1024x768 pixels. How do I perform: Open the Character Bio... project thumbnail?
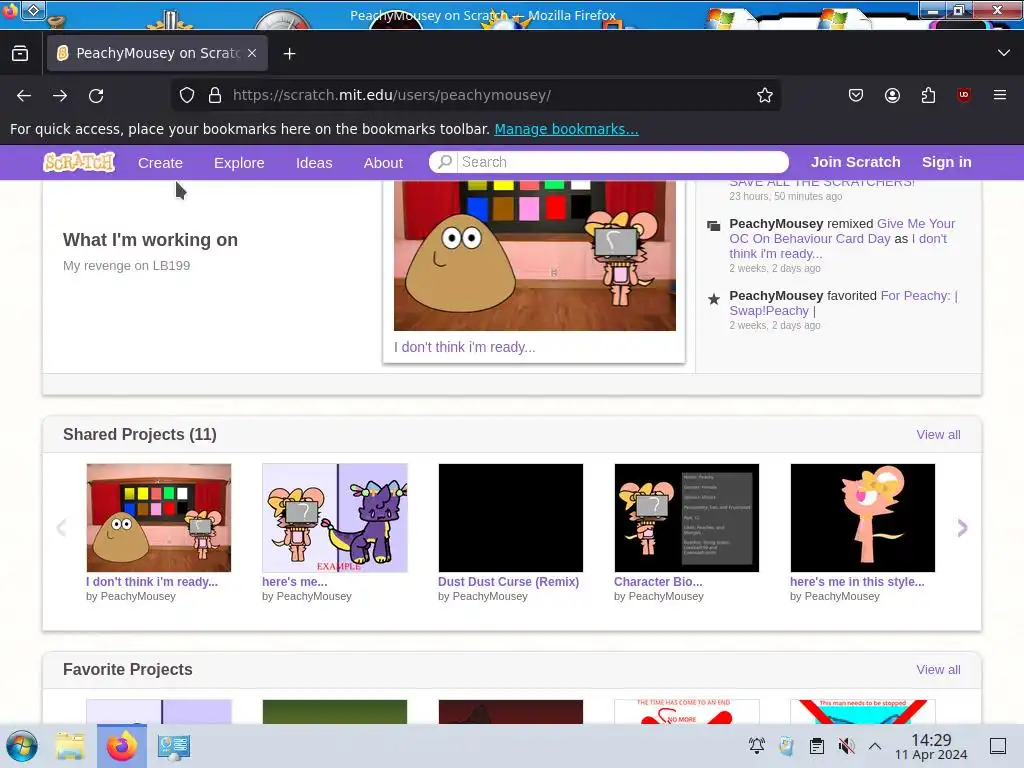[686, 518]
